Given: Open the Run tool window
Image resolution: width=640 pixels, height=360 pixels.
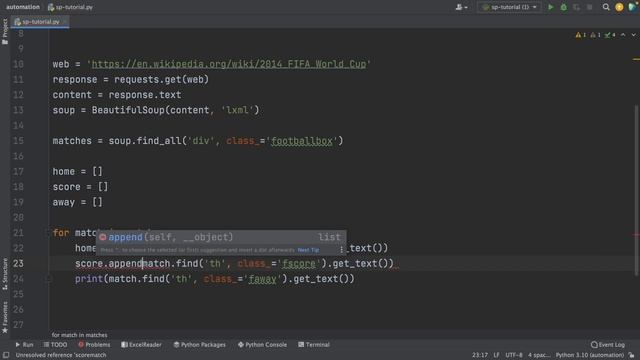Looking at the screenshot, I should pyautogui.click(x=24, y=345).
